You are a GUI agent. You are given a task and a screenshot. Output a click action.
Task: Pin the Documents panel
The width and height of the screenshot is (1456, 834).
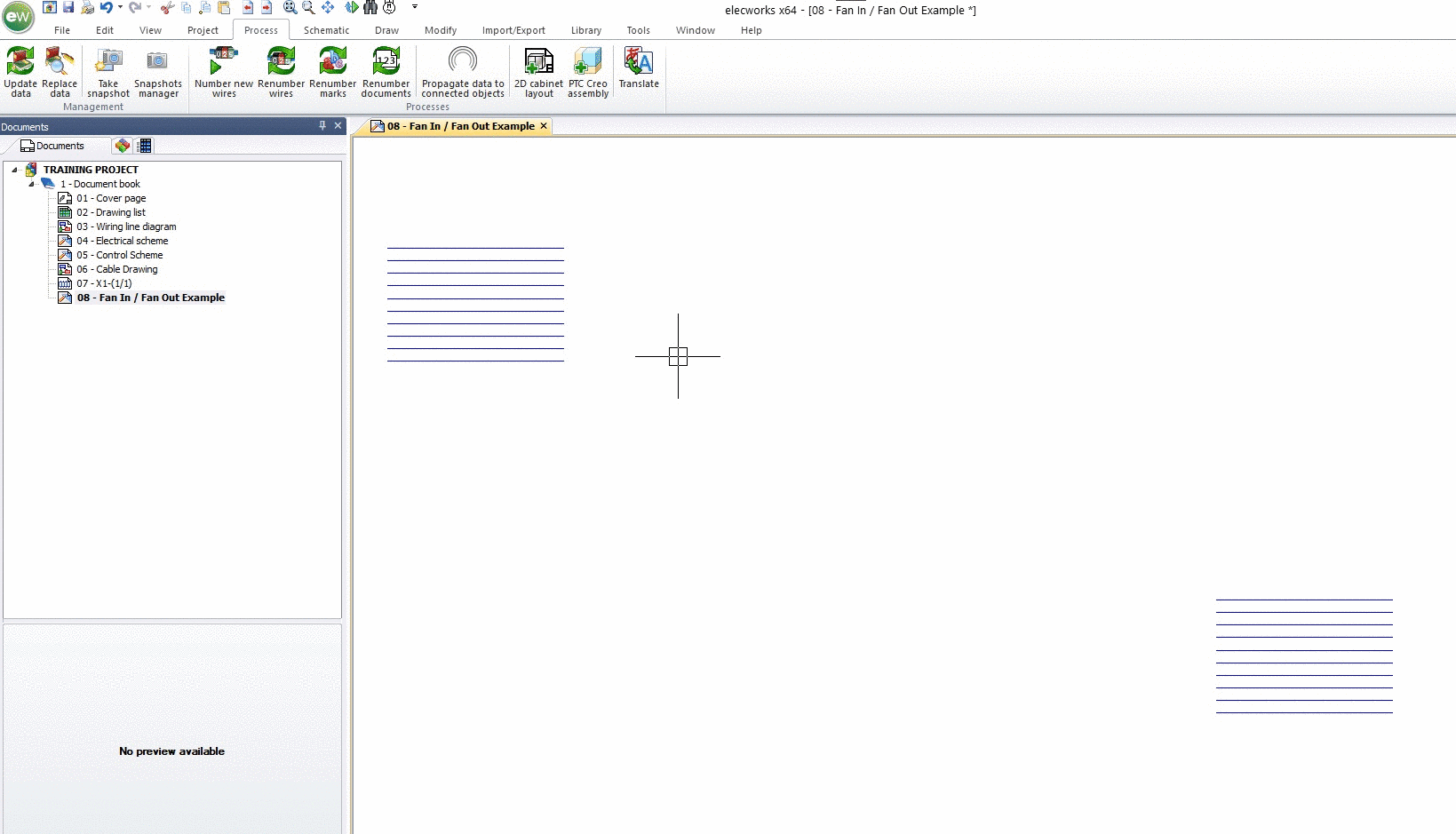[x=322, y=126]
